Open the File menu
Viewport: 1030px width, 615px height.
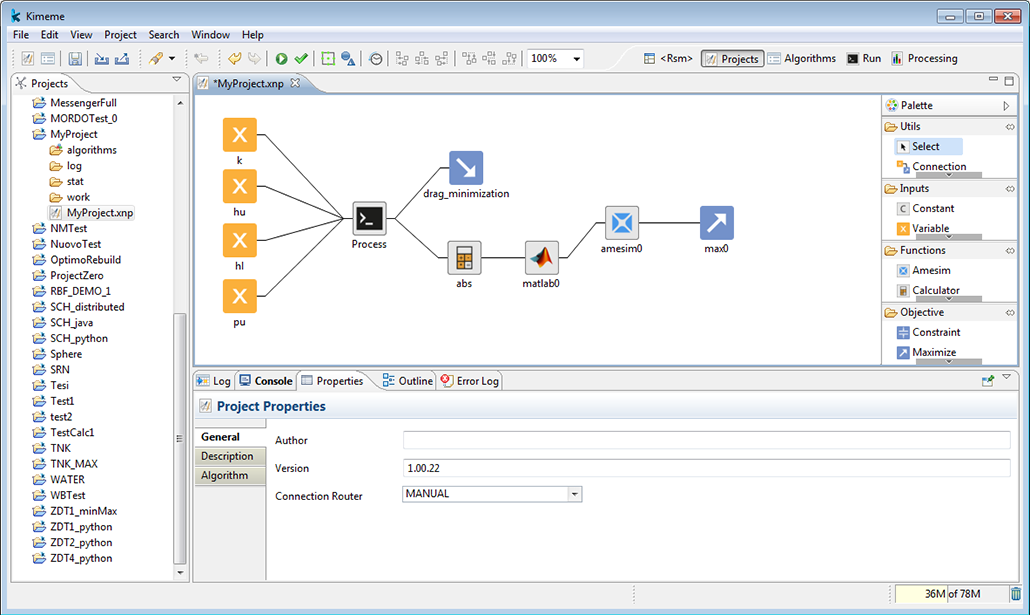tap(21, 35)
